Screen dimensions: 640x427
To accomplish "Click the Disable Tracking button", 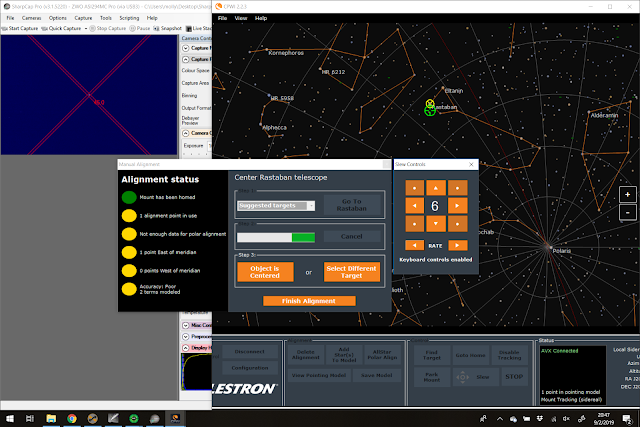I will coord(509,355).
